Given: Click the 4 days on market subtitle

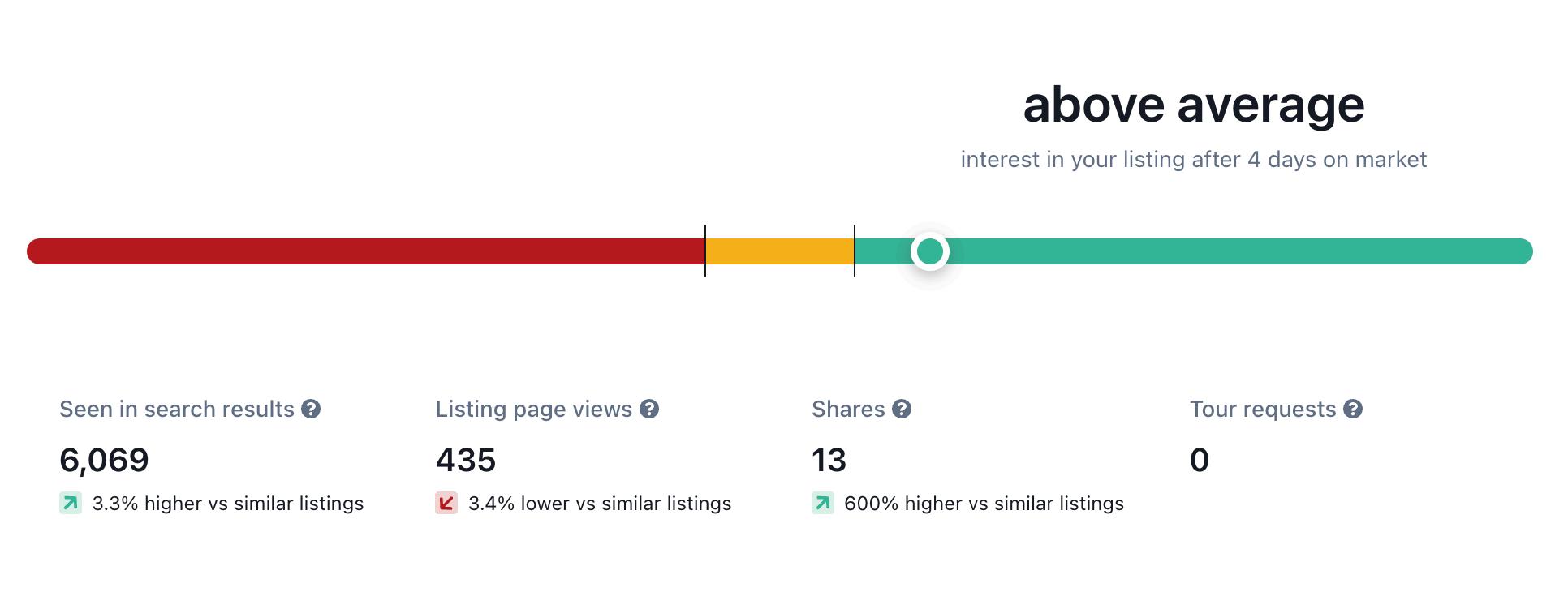Looking at the screenshot, I should (1194, 160).
